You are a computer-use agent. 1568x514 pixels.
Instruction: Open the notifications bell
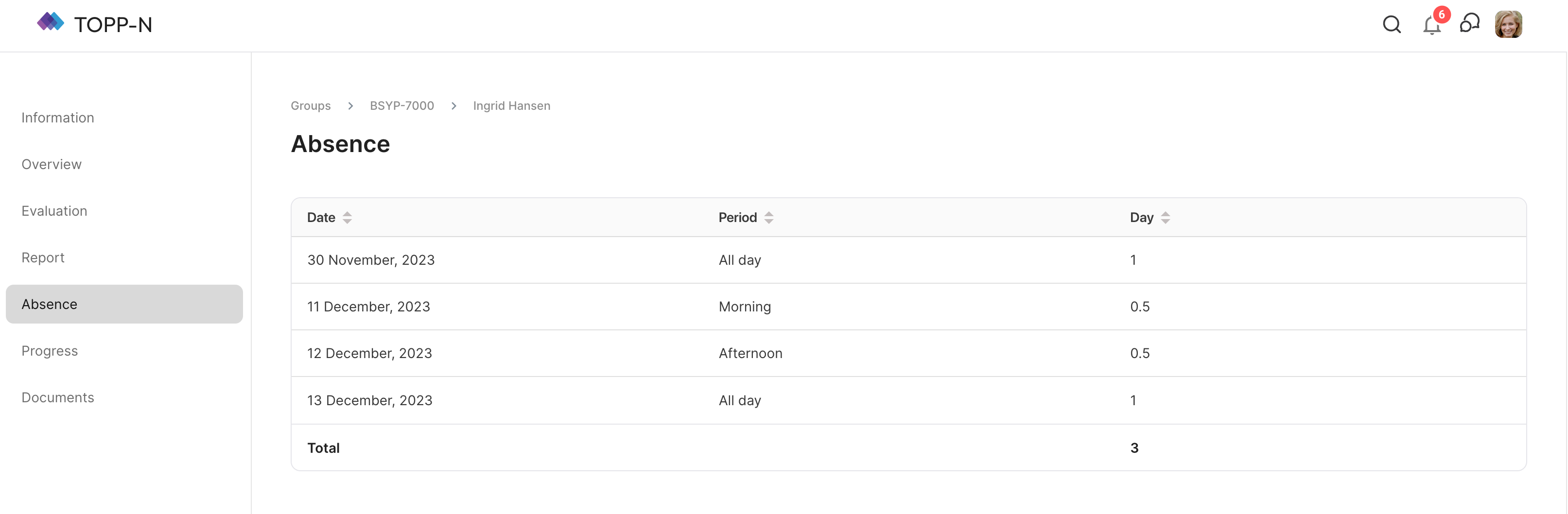coord(1431,26)
